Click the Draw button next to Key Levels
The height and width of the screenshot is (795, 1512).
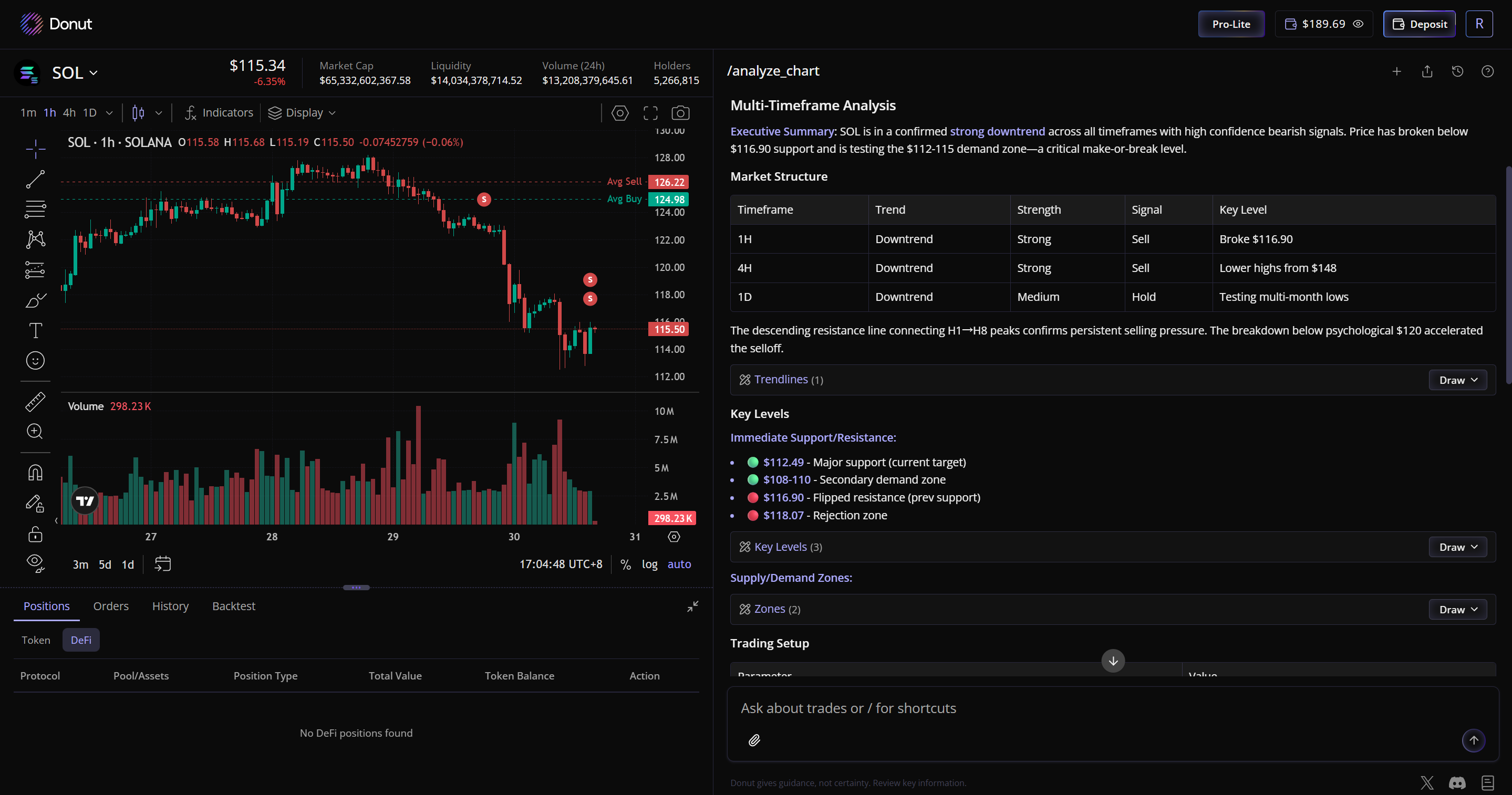pos(1457,546)
